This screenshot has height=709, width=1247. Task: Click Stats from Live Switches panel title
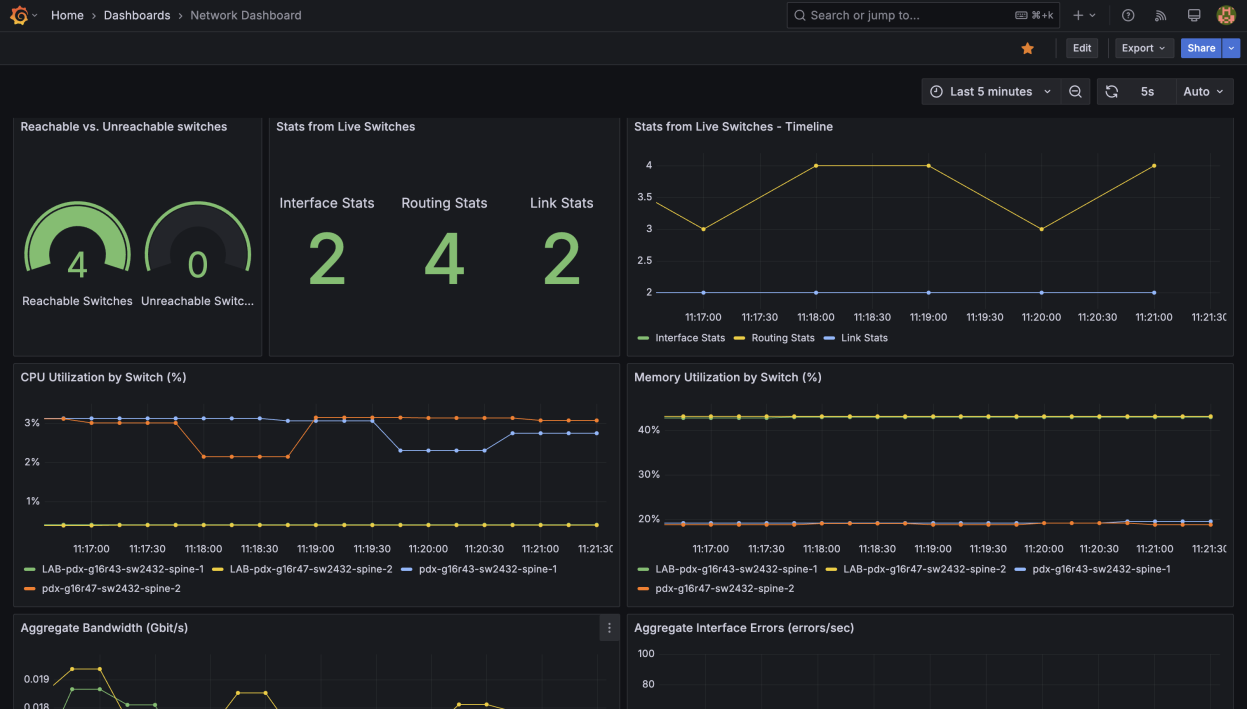click(346, 127)
